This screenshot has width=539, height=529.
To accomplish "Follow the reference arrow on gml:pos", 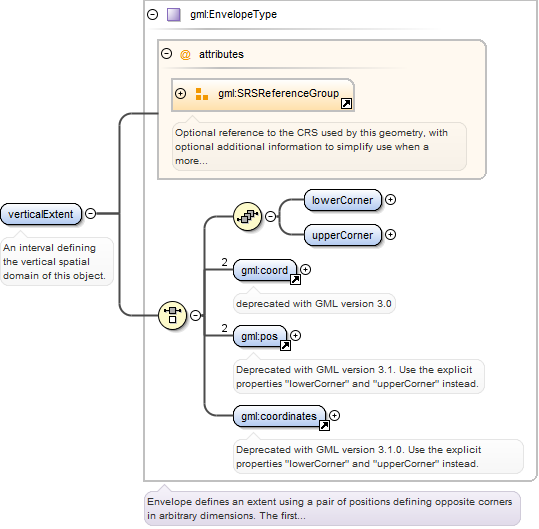I will pyautogui.click(x=285, y=346).
